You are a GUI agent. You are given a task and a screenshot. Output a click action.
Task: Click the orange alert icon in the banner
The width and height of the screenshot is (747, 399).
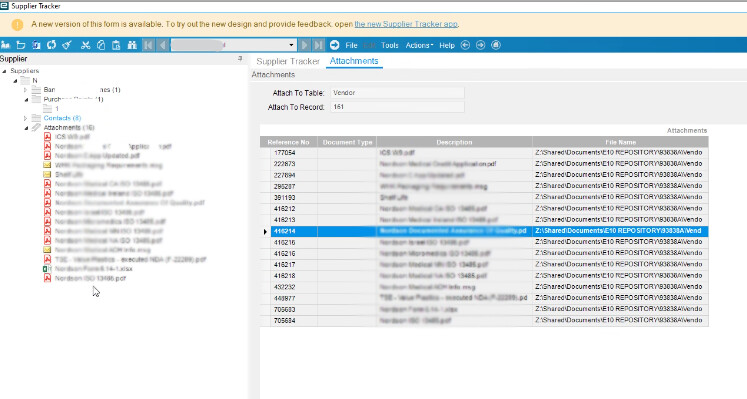[x=17, y=24]
